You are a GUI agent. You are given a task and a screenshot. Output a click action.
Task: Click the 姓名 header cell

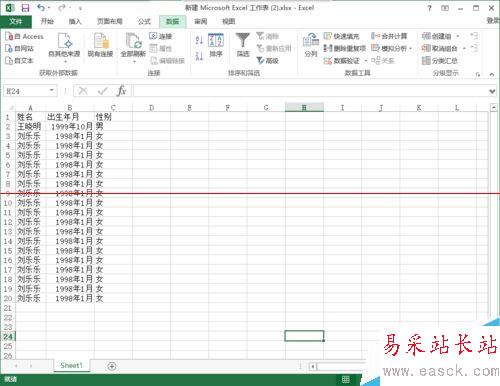pos(30,117)
